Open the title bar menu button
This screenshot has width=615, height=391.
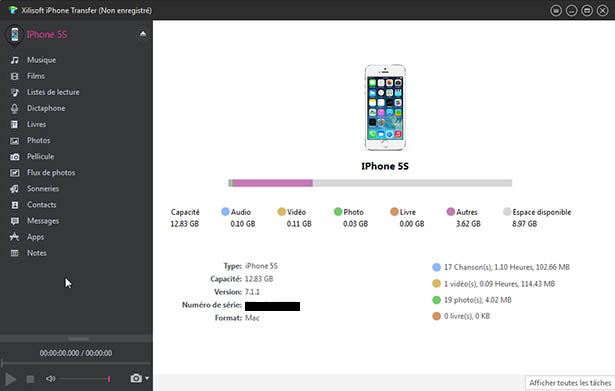(556, 11)
